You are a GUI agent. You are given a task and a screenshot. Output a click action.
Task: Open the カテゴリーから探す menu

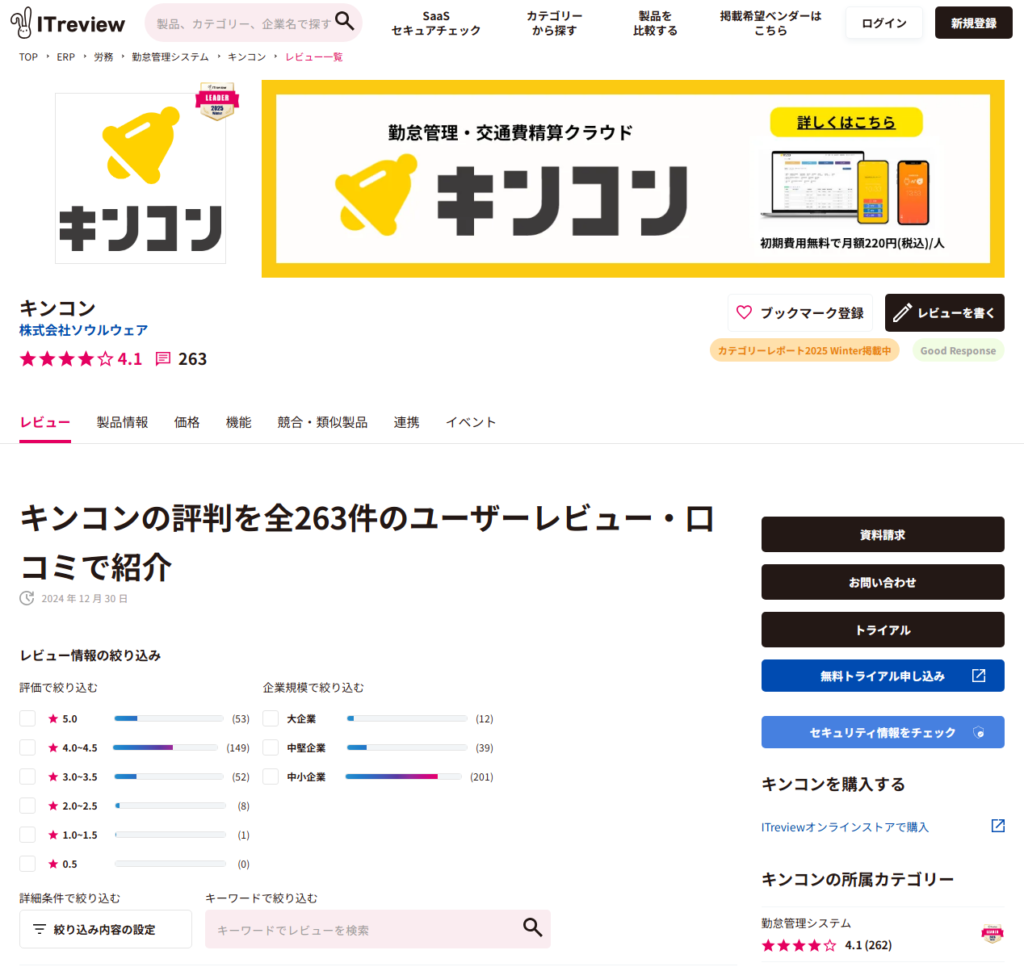(554, 23)
